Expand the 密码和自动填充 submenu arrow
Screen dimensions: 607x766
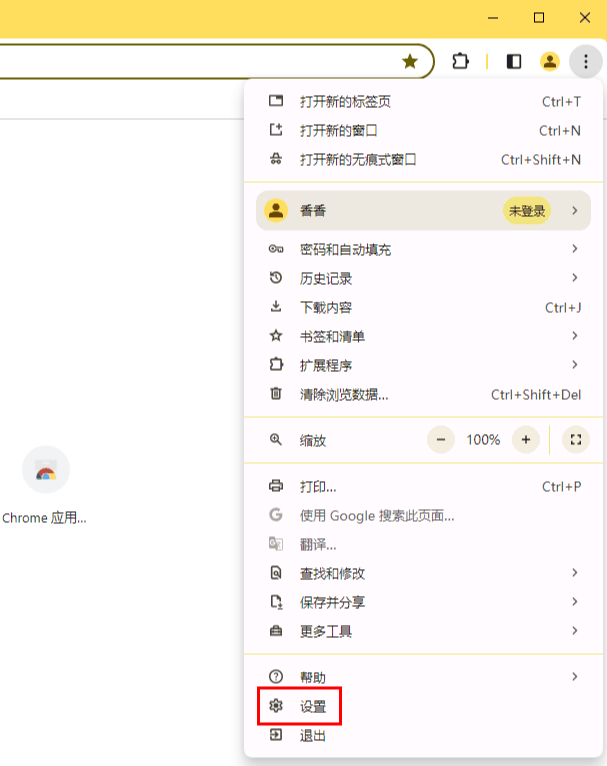pyautogui.click(x=575, y=249)
